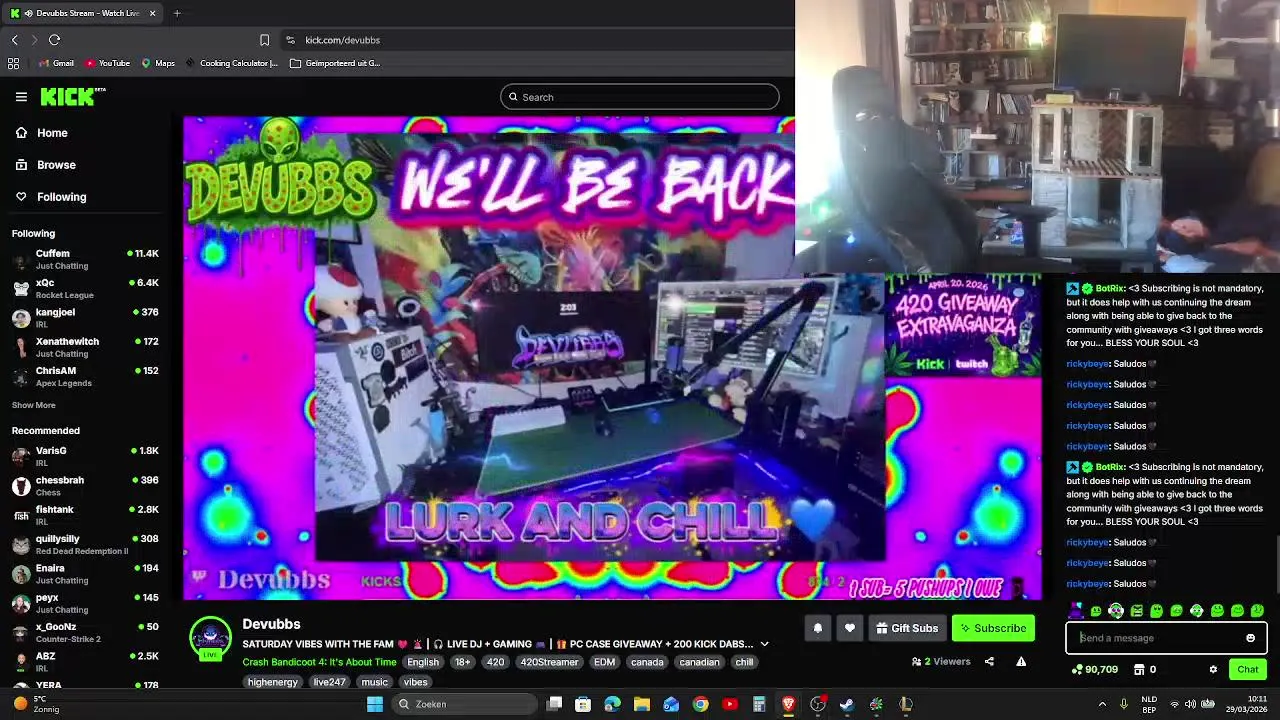
Task: Open the Cooking Calculator bookmark
Action: pos(231,63)
